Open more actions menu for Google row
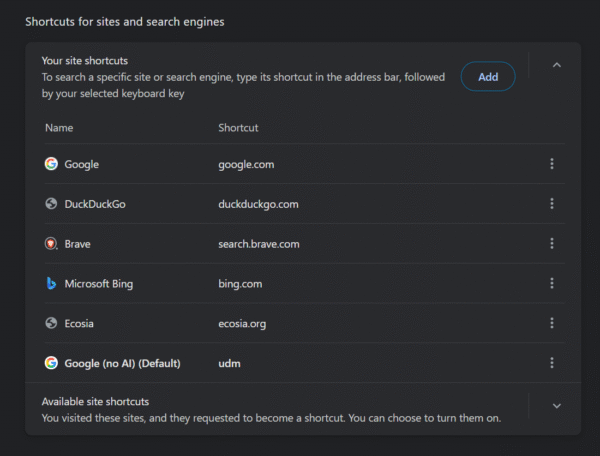The image size is (600, 456). (552, 164)
